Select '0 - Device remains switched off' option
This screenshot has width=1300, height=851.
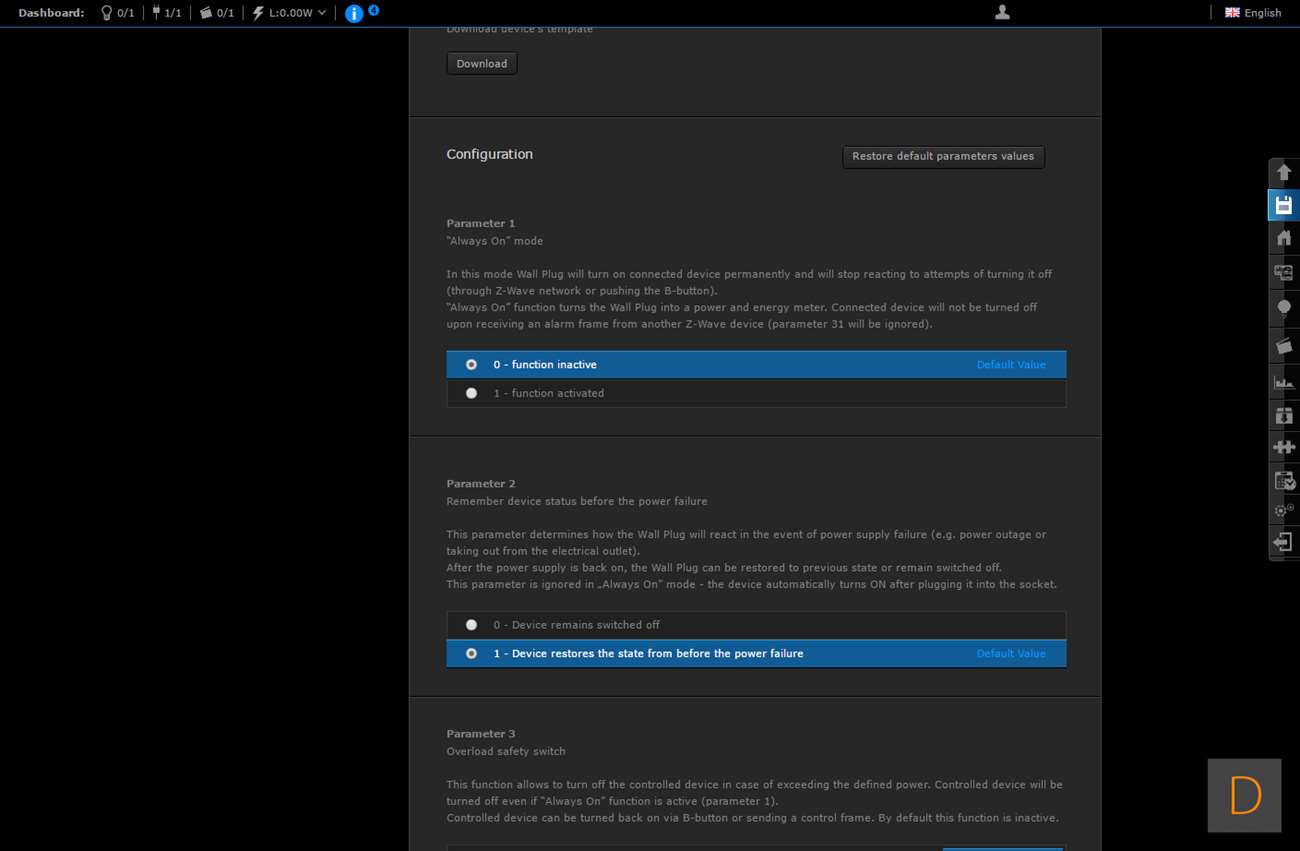(471, 625)
